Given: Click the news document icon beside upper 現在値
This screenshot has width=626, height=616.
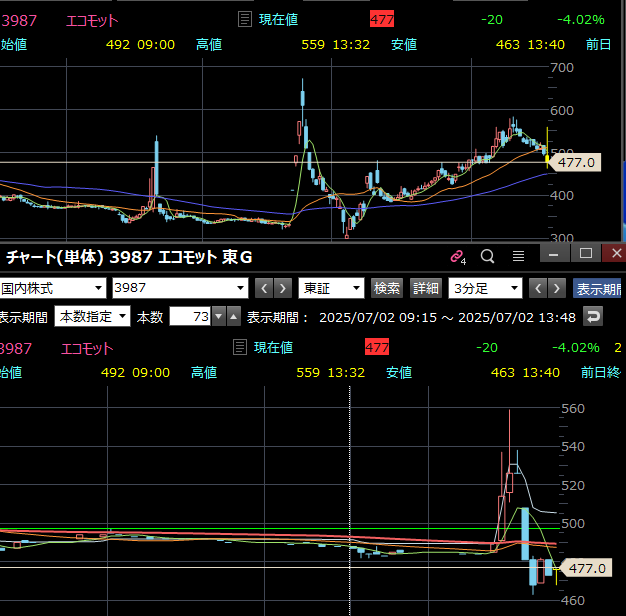Looking at the screenshot, I should [x=245, y=19].
